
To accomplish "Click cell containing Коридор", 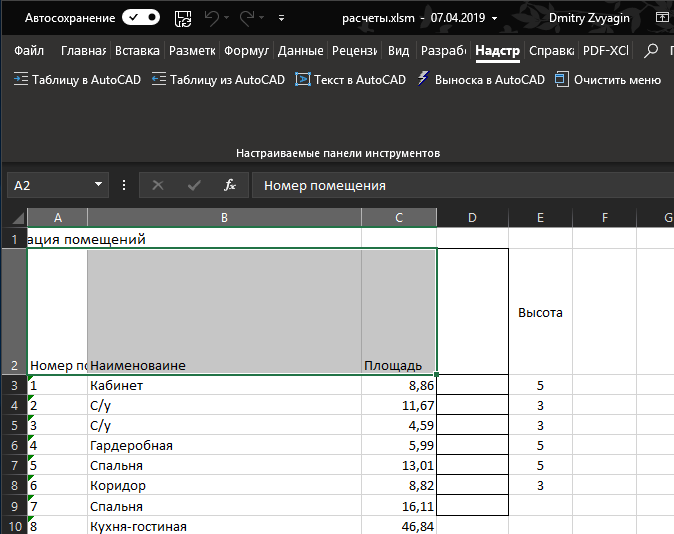I will coord(224,485).
